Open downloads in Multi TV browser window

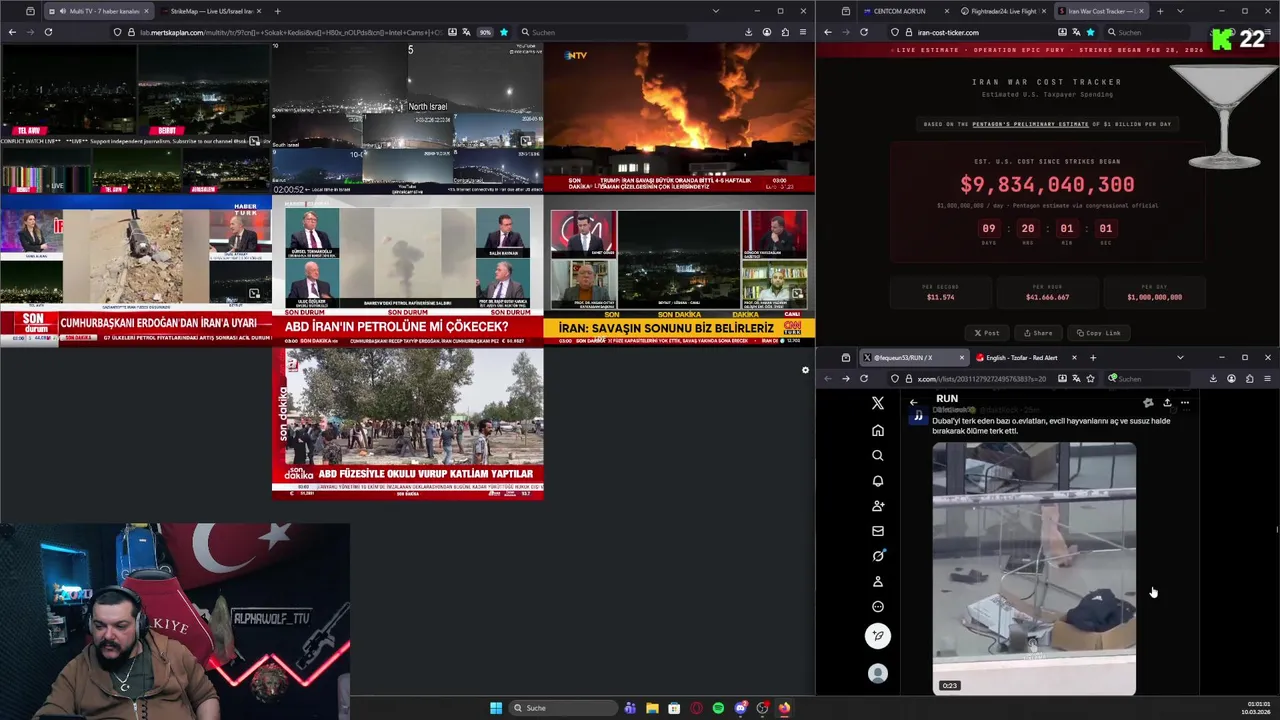pos(748,32)
